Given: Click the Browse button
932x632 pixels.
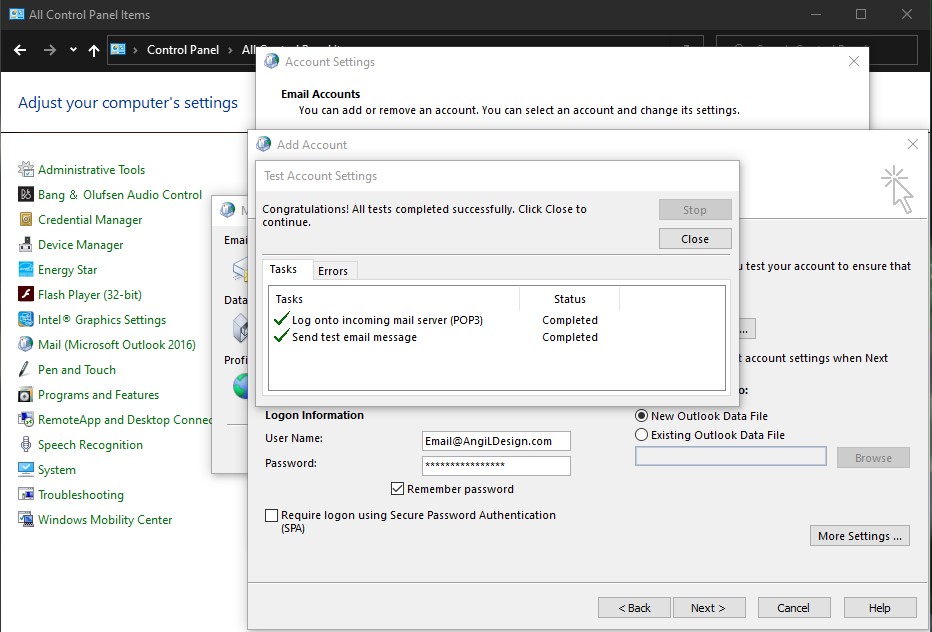Looking at the screenshot, I should (873, 458).
